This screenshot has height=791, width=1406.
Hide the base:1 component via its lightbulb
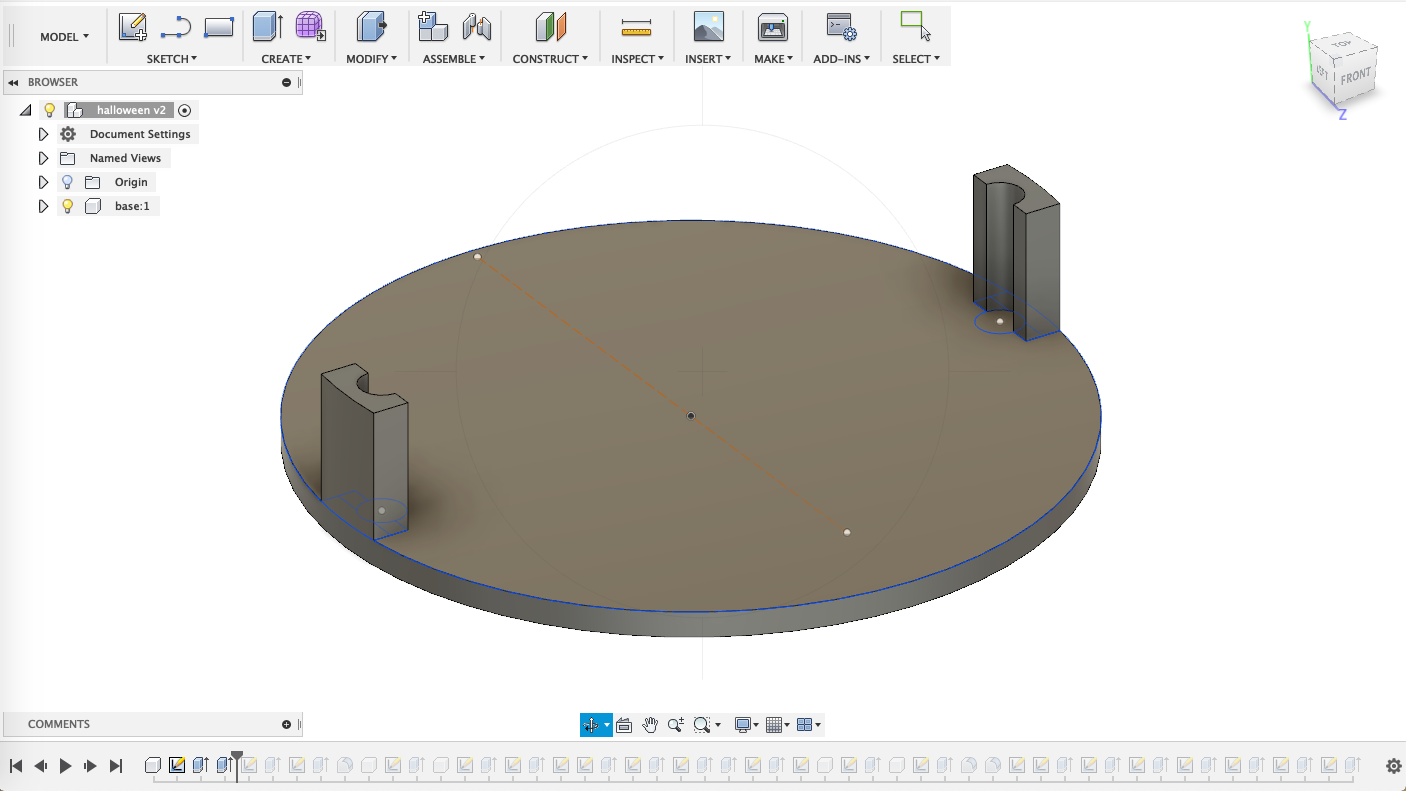[67, 206]
